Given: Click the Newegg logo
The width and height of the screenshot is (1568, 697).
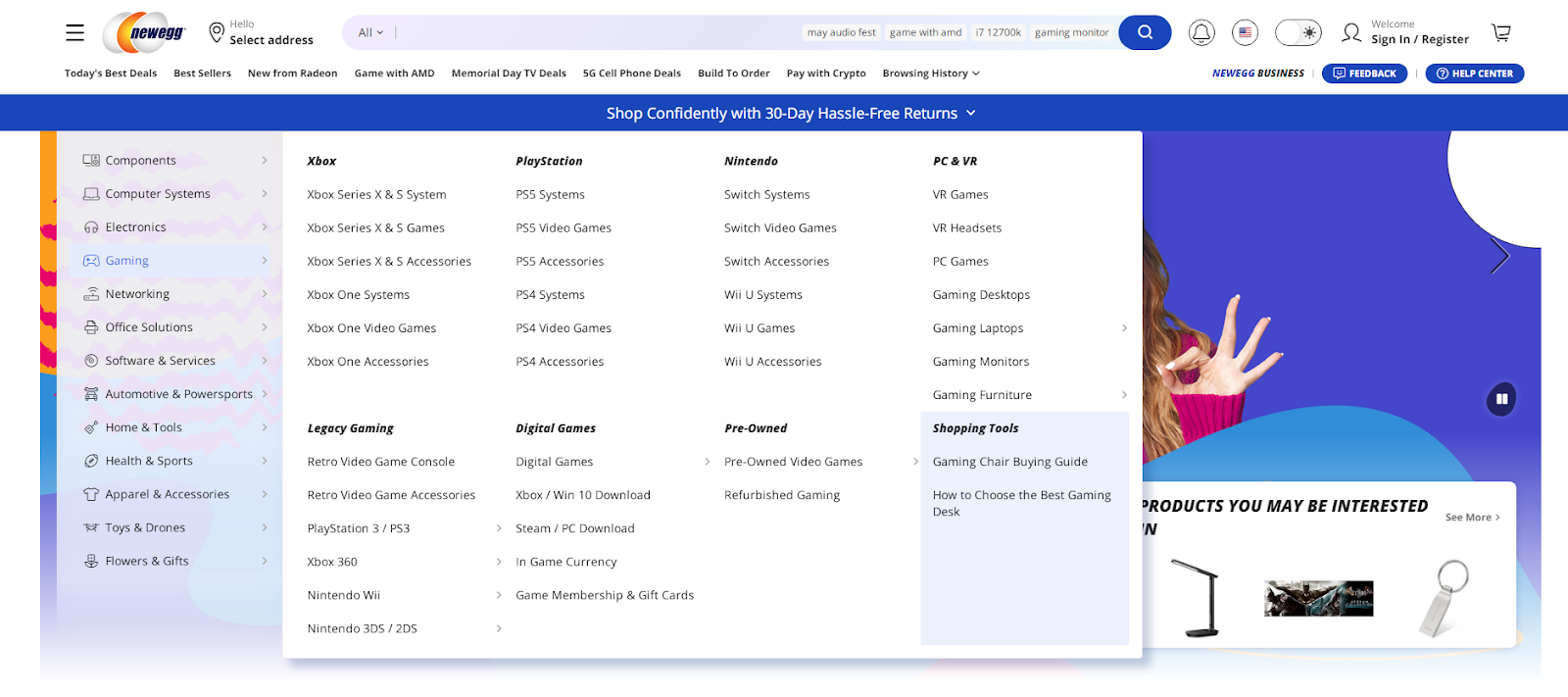Looking at the screenshot, I should (x=145, y=32).
